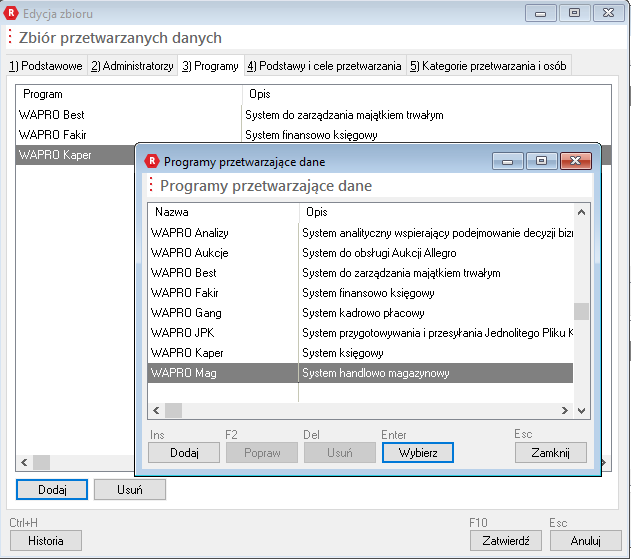Click the red R icon in Edycja zbioru title bar
Viewport: 631px width, 559px height.
(11, 13)
